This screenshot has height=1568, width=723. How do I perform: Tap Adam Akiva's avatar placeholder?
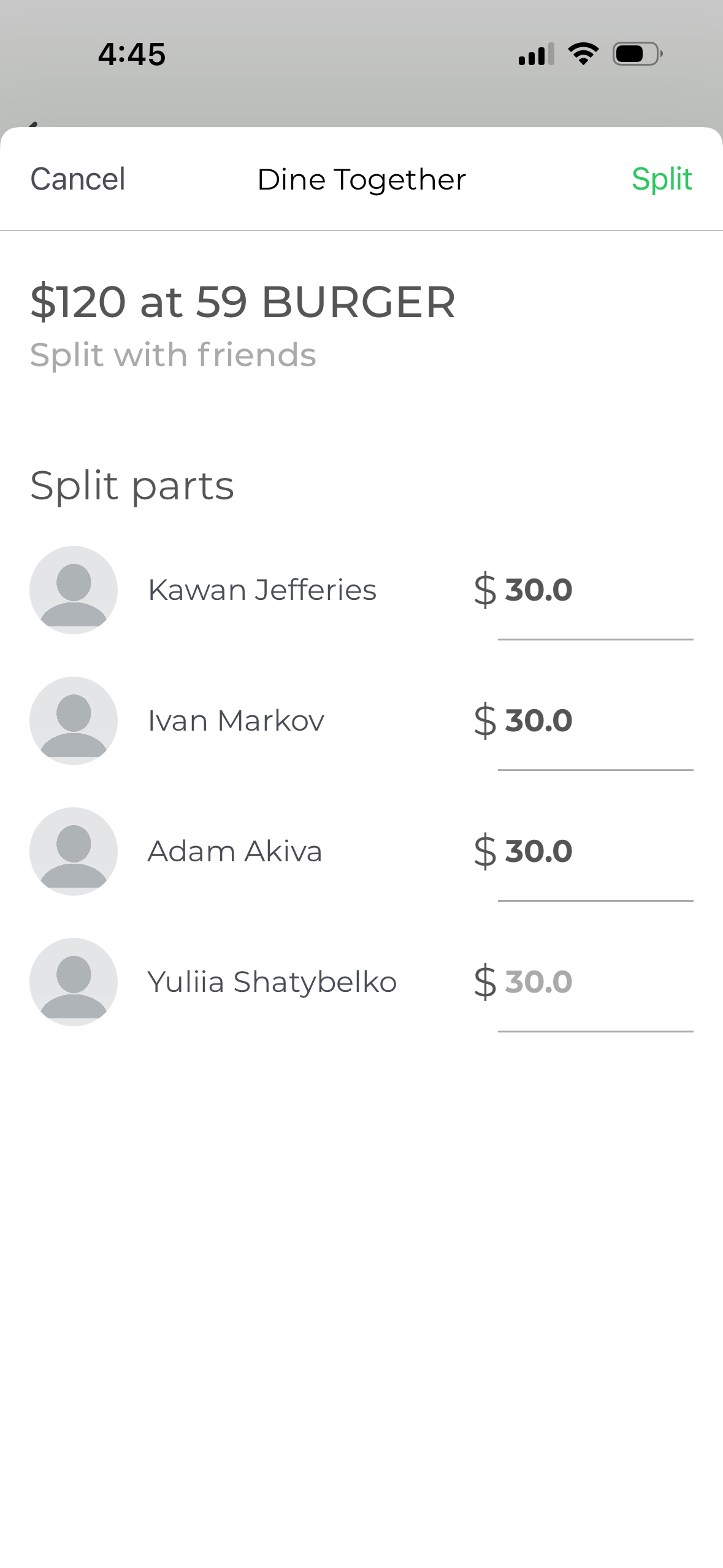click(x=74, y=851)
